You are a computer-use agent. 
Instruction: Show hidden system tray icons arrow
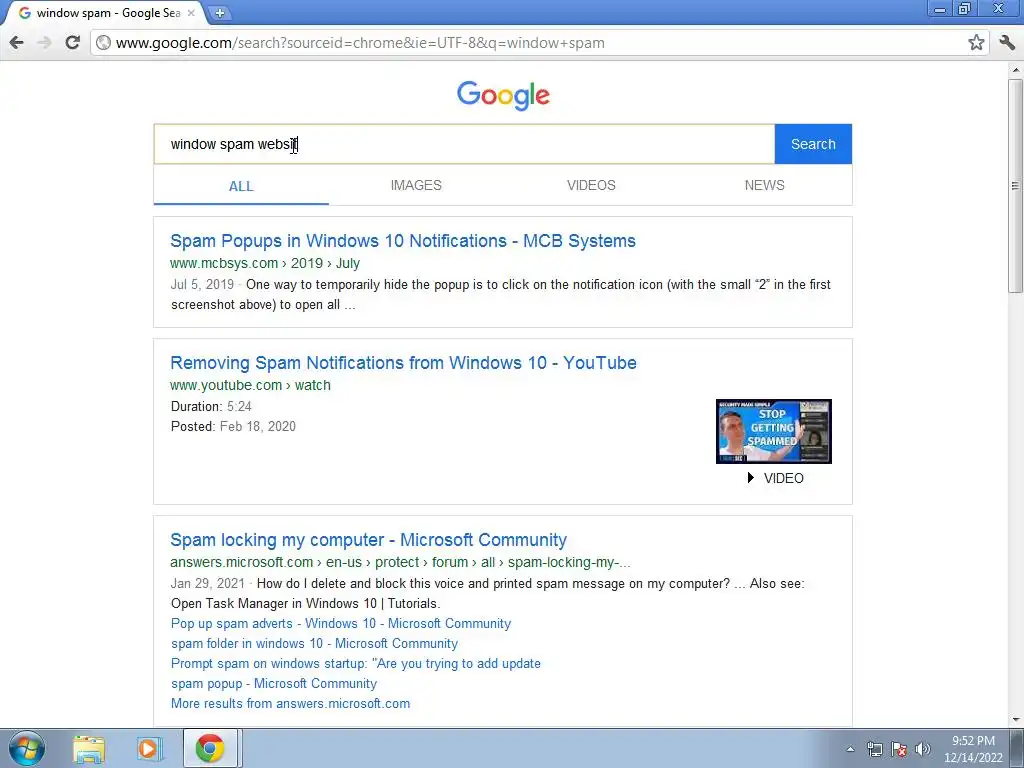pos(850,749)
